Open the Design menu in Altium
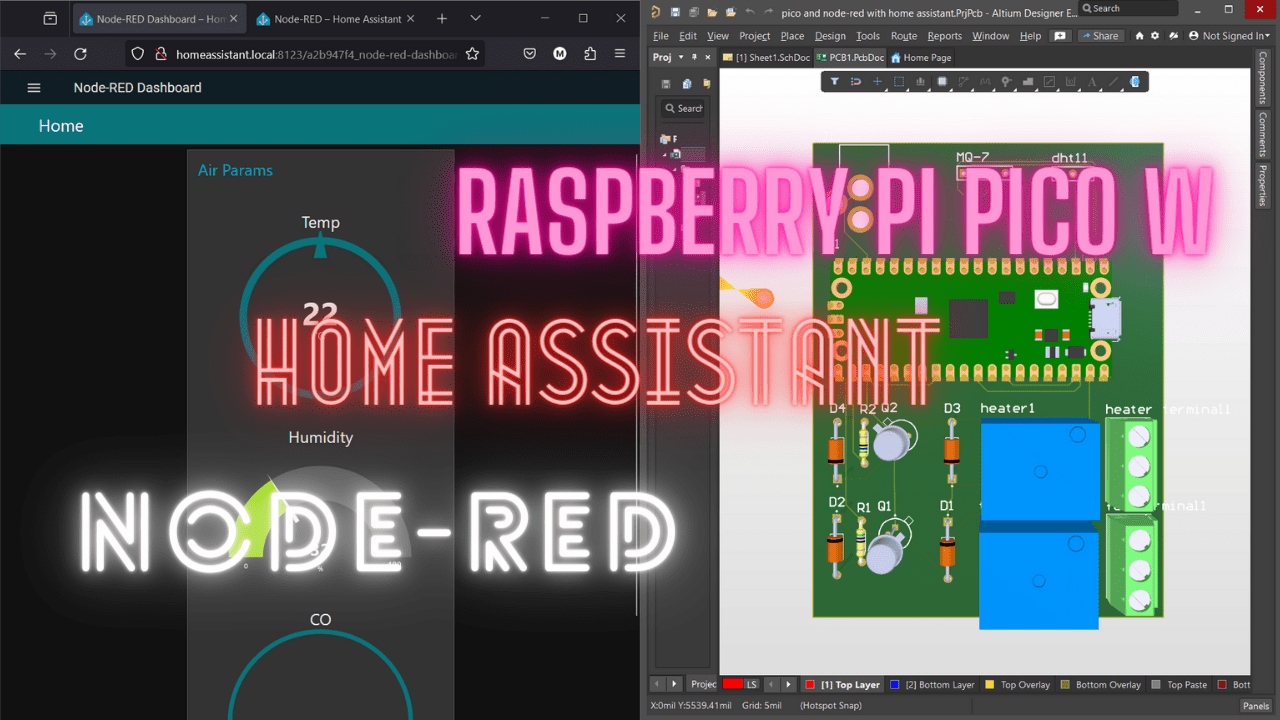Image resolution: width=1280 pixels, height=720 pixels. [x=831, y=36]
